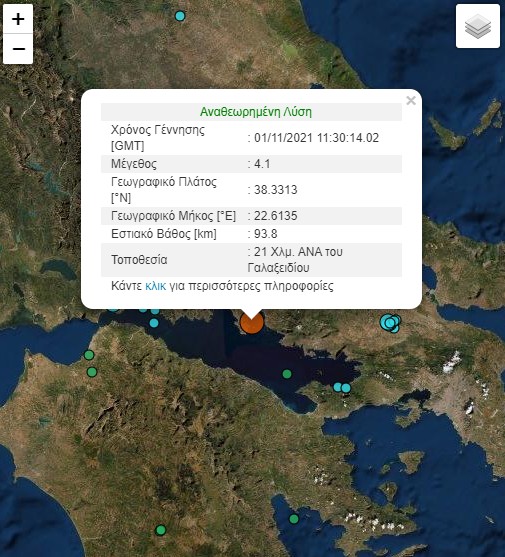Select the large orange earthquake marker

pos(252,323)
